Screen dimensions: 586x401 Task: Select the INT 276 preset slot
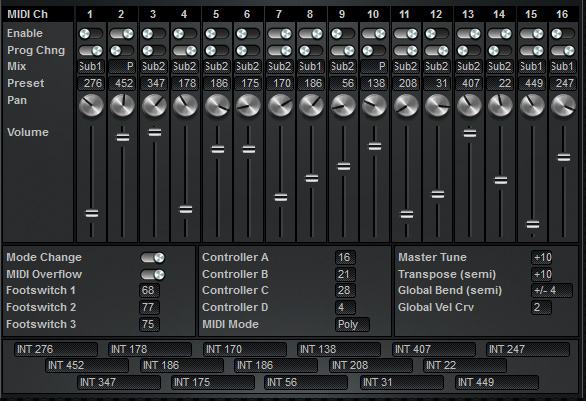56,349
